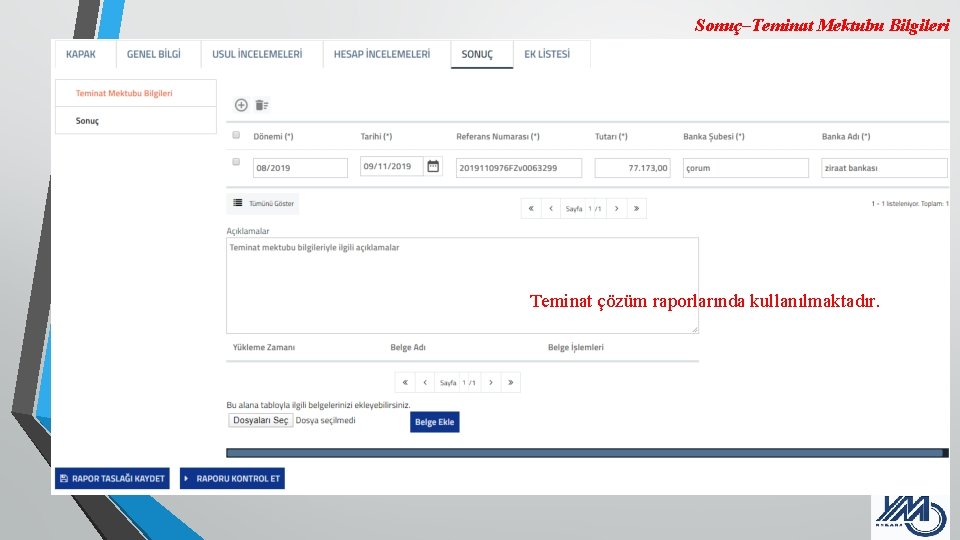Click Banka Adı field with ziraat bankası
960x540 pixels.
point(884,168)
